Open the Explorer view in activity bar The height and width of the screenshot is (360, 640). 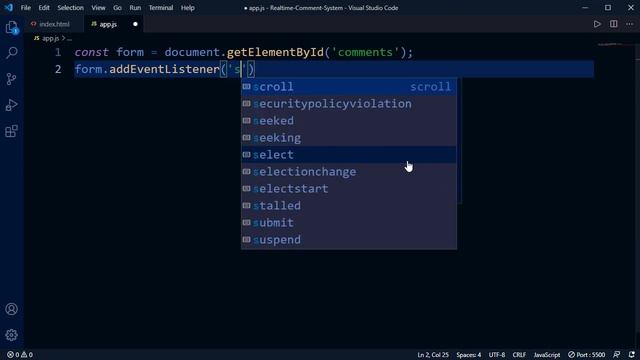(x=11, y=27)
